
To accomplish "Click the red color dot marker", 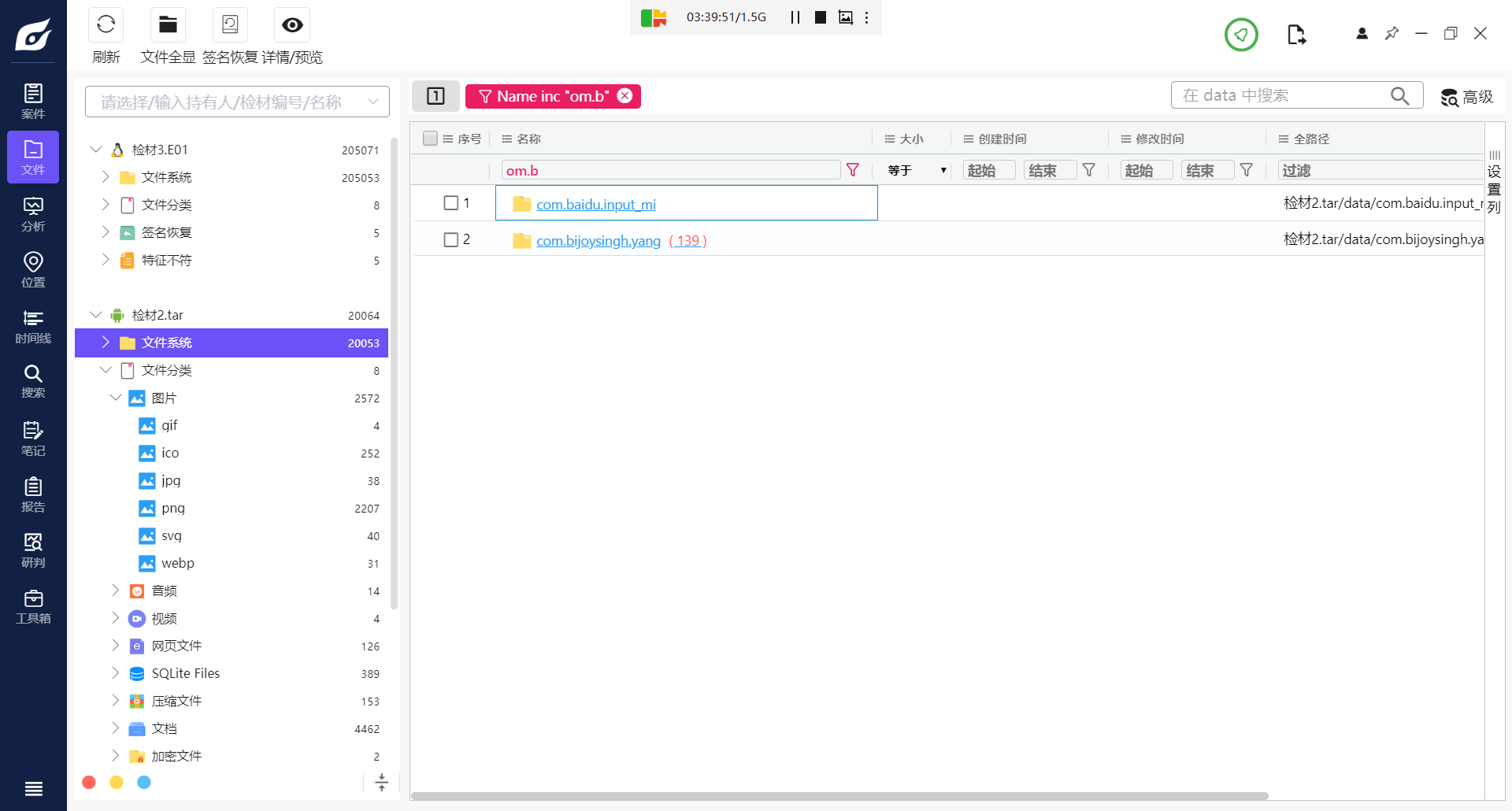I will coord(89,782).
